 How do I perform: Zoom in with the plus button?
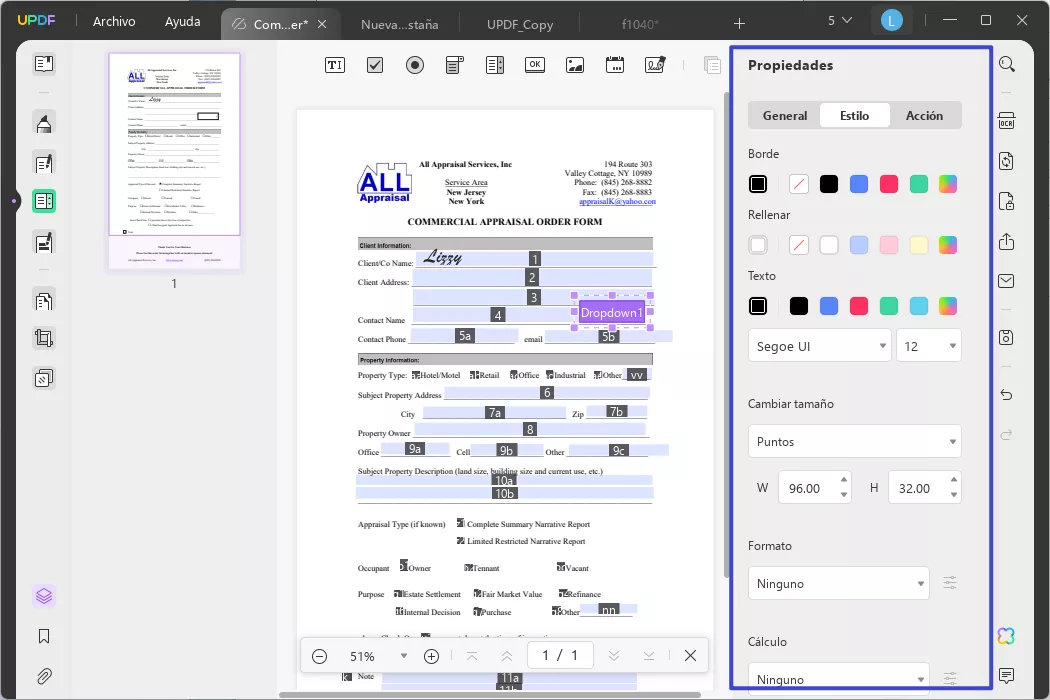pos(431,656)
